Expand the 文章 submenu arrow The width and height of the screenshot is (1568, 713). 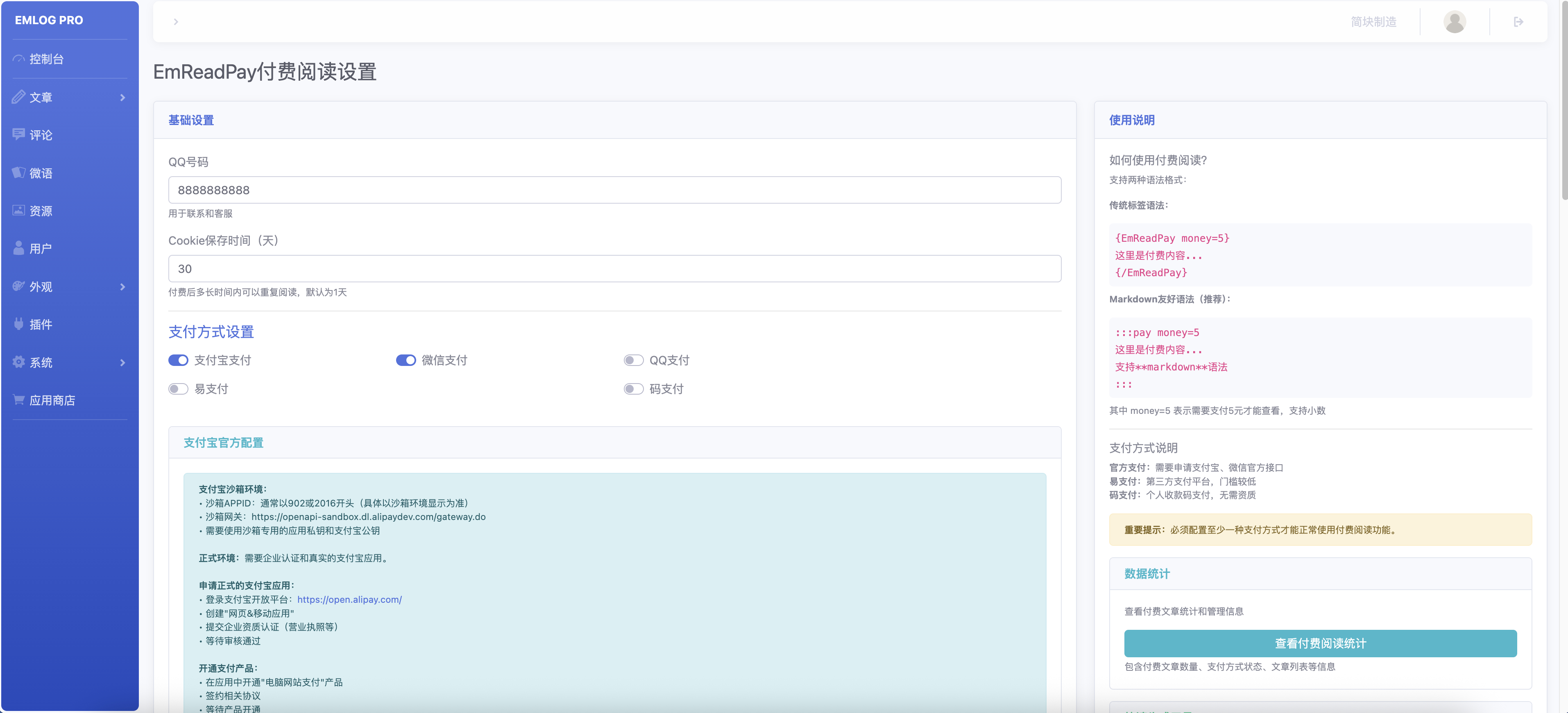click(122, 98)
